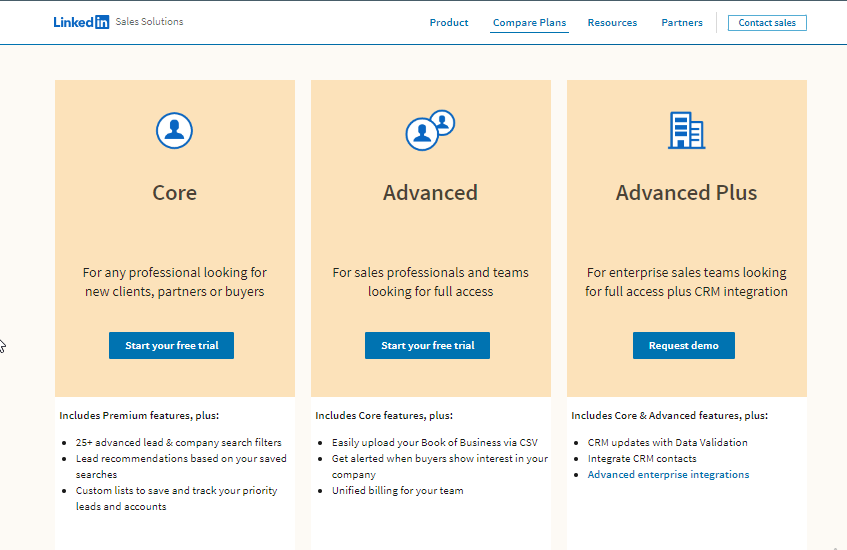
Task: Click 'Includes Core & Advanced features, plus:' text
Action: coord(669,415)
